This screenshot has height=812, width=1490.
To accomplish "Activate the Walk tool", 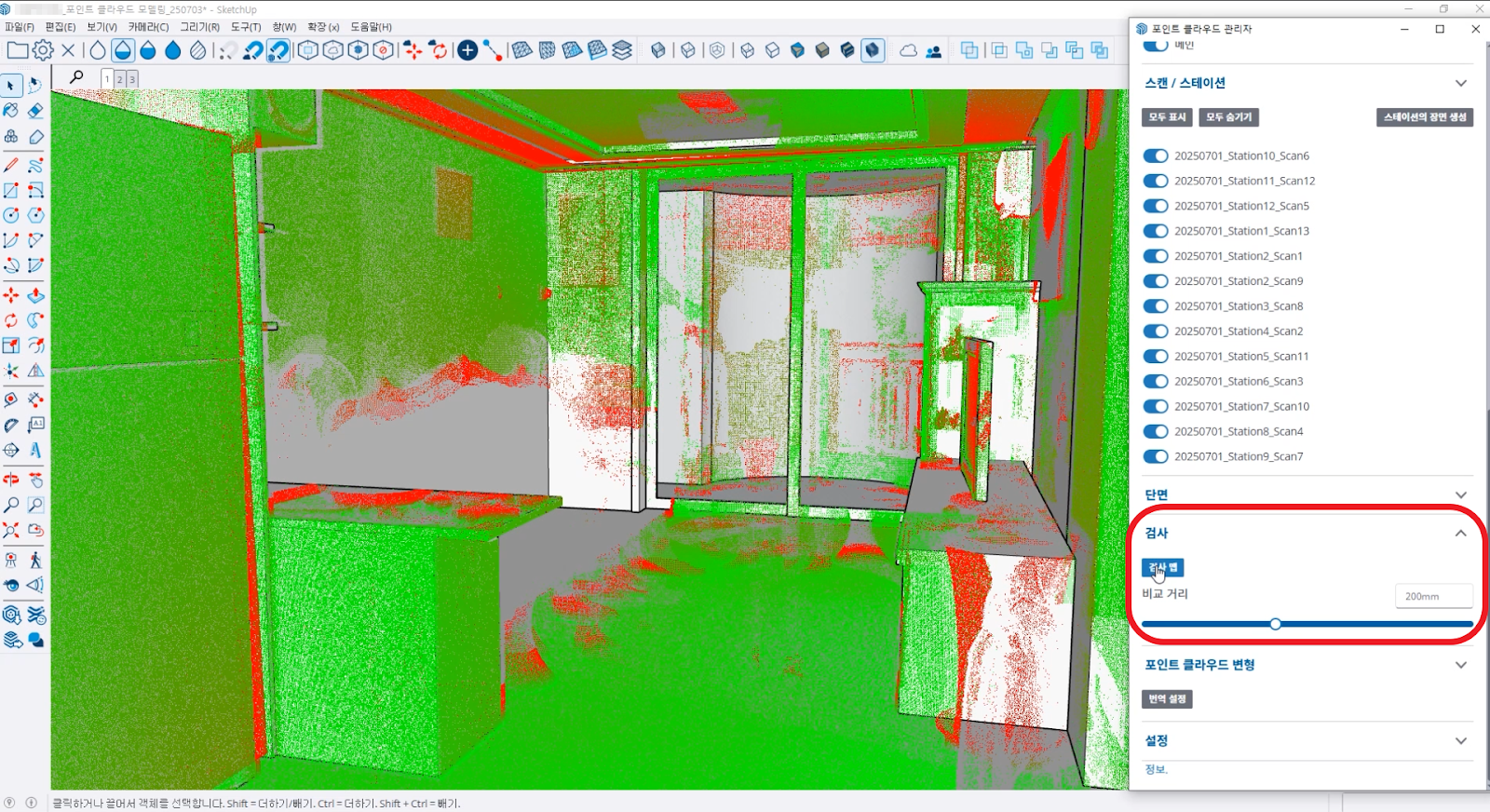I will pos(35,561).
